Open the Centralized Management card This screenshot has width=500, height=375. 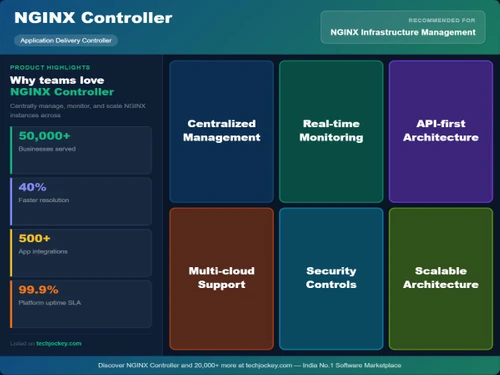click(222, 131)
